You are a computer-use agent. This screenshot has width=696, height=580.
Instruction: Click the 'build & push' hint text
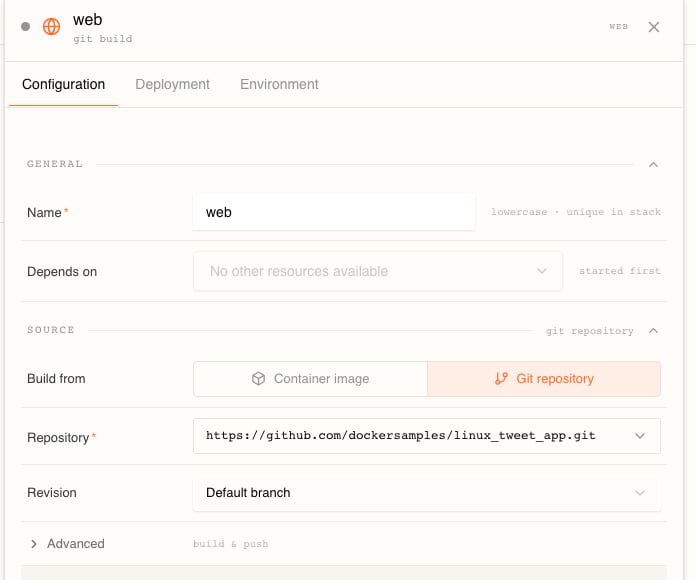point(230,544)
